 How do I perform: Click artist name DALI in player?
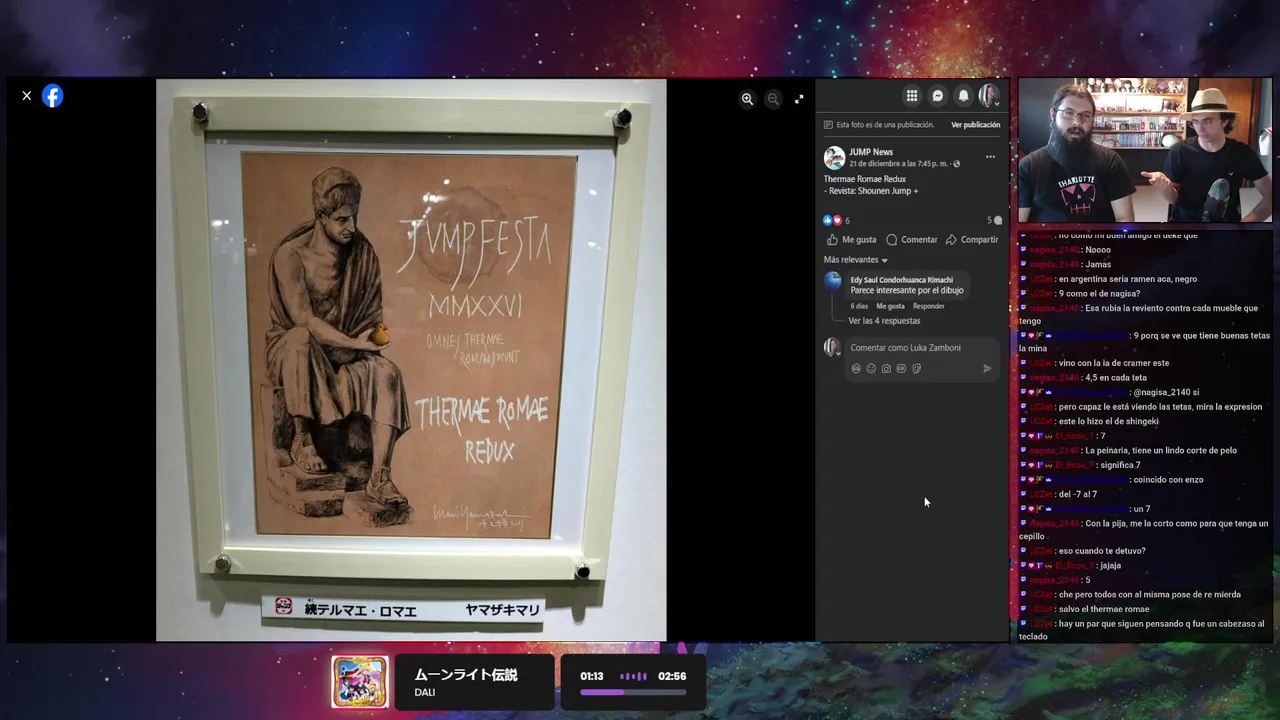tap(425, 693)
